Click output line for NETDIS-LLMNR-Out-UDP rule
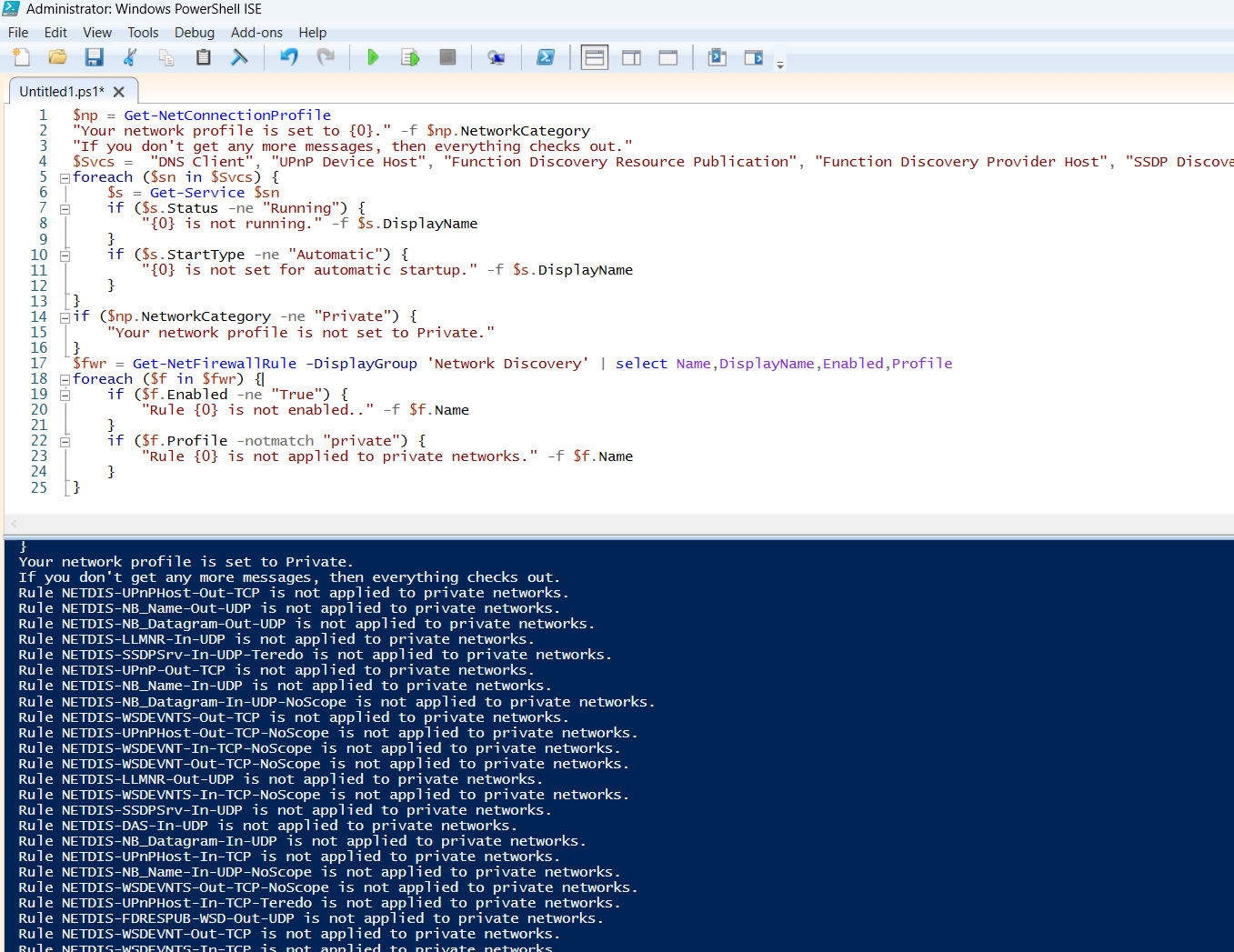 (x=281, y=779)
